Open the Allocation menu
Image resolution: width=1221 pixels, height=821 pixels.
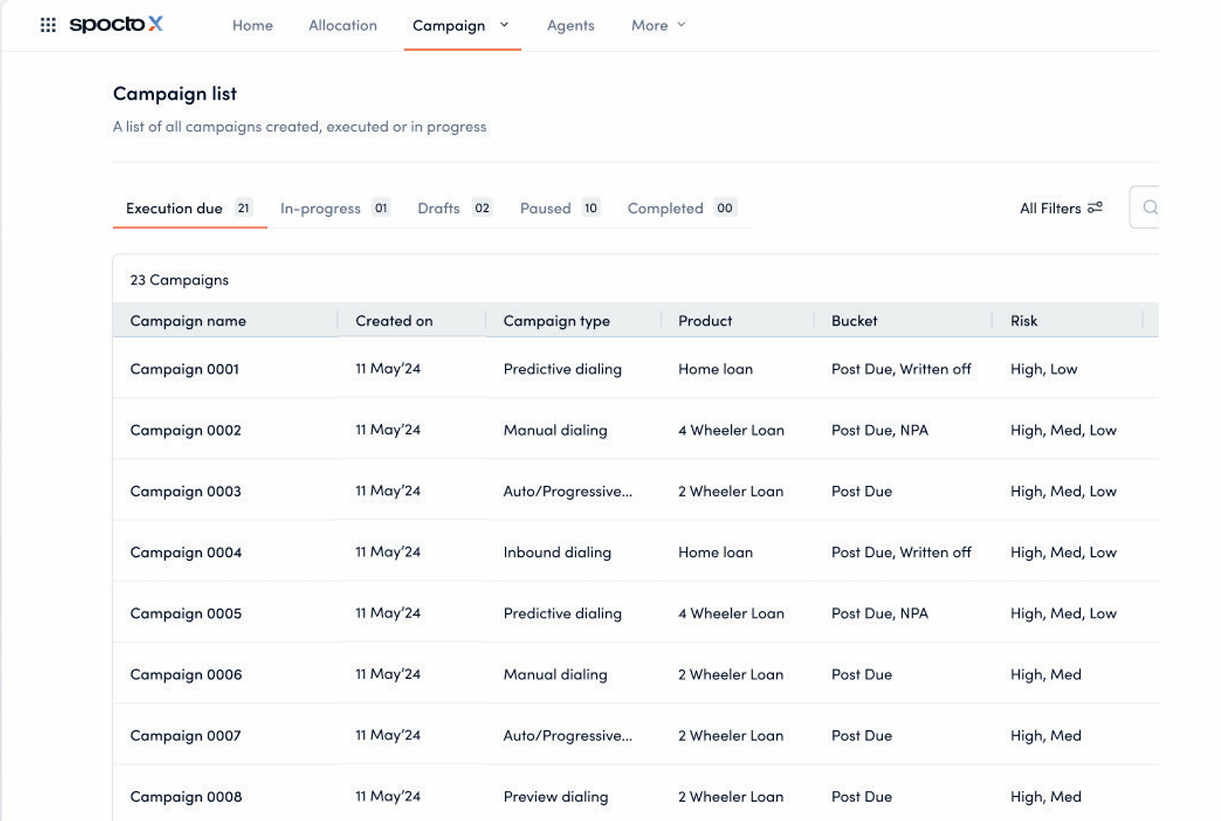343,25
